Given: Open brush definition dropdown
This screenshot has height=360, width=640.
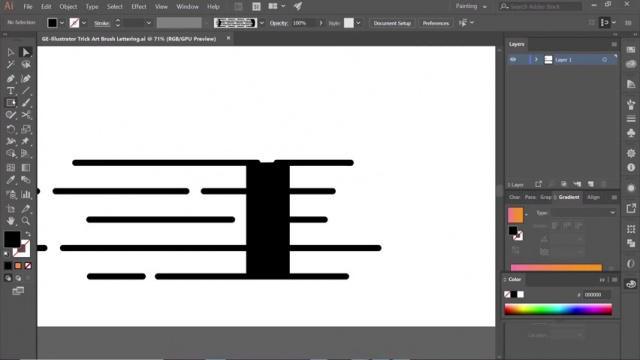Looking at the screenshot, I should 262,23.
